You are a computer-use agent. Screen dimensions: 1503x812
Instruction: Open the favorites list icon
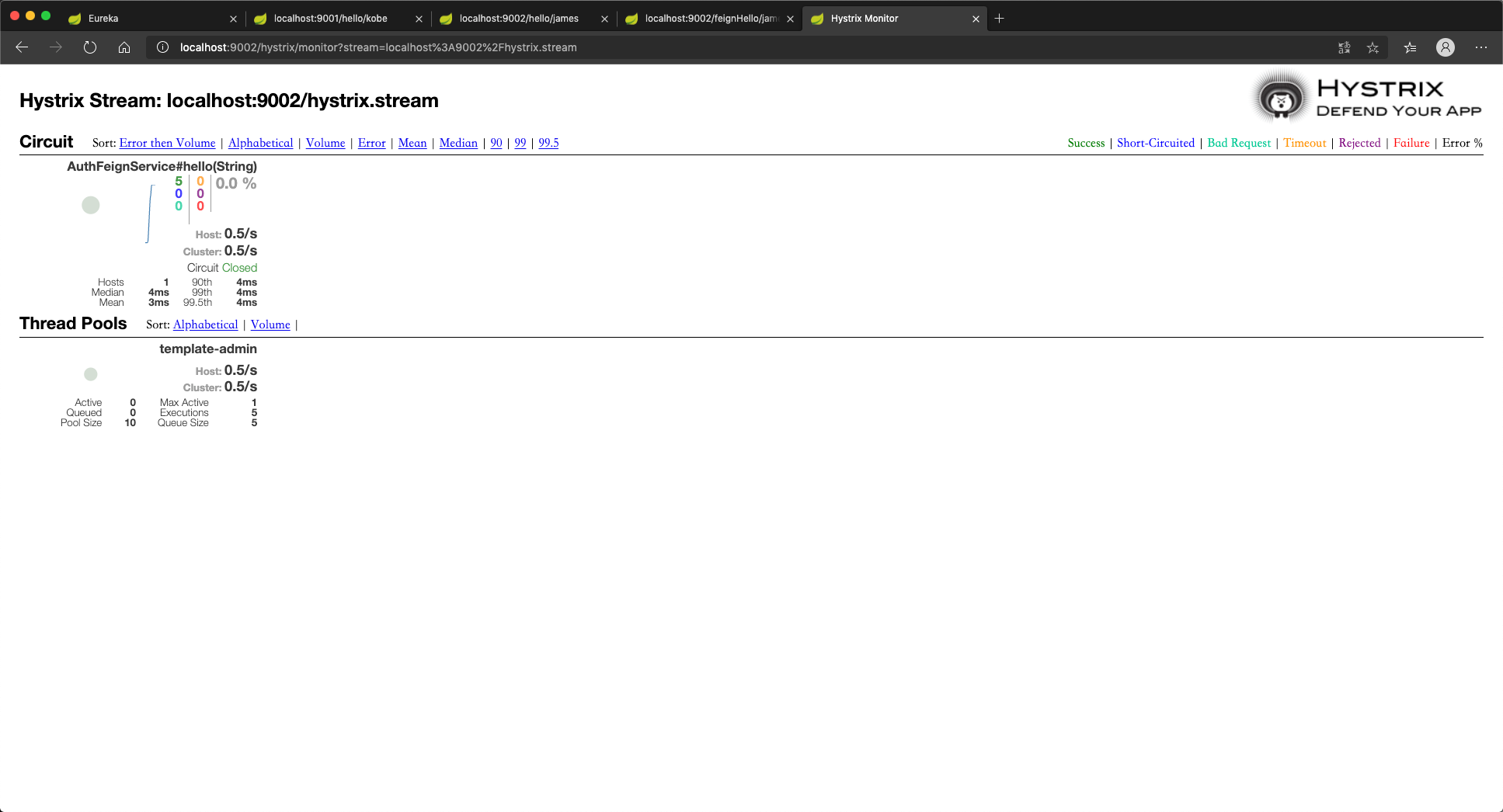pyautogui.click(x=1410, y=47)
